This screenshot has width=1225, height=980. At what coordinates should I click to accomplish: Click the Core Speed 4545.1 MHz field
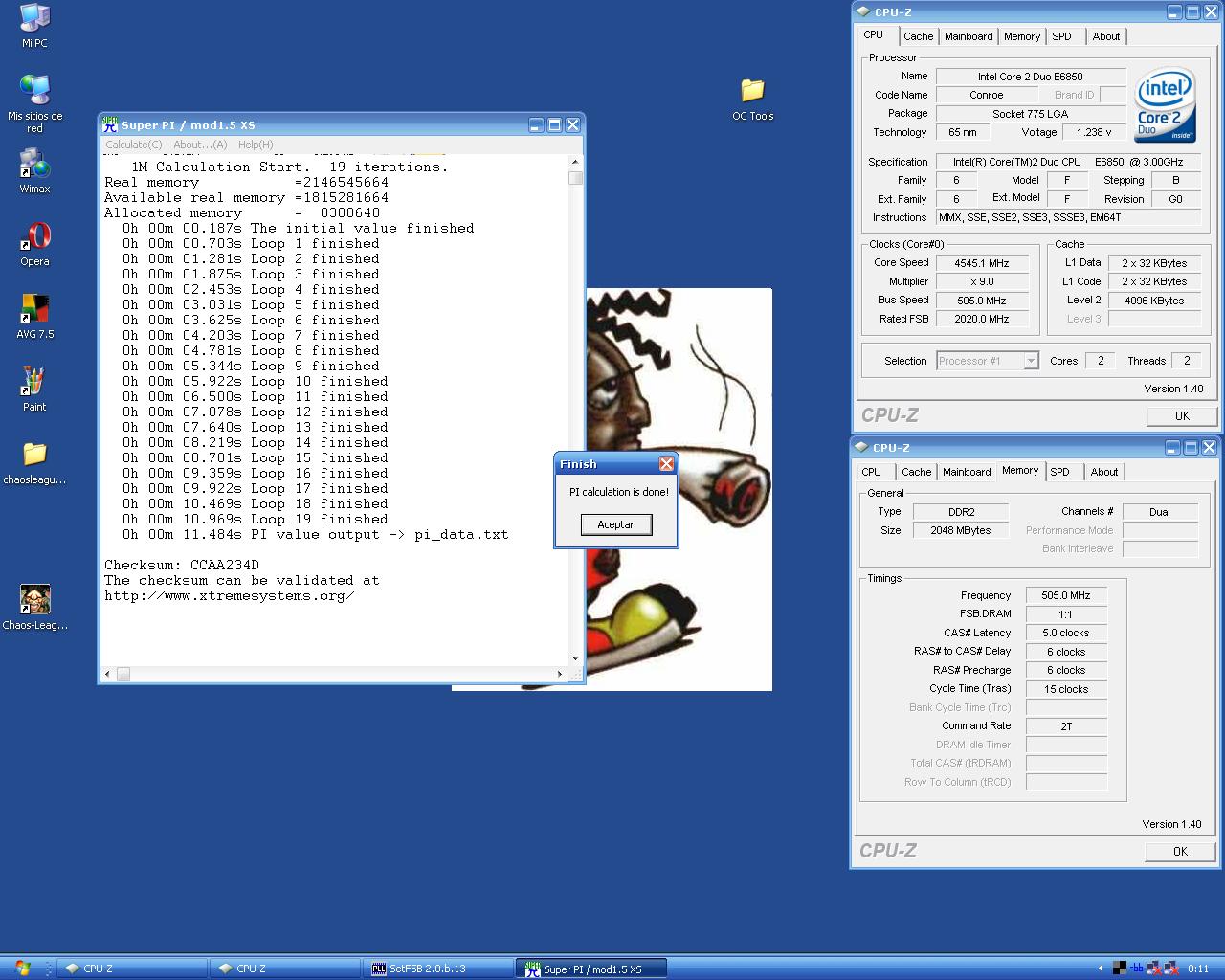click(982, 263)
